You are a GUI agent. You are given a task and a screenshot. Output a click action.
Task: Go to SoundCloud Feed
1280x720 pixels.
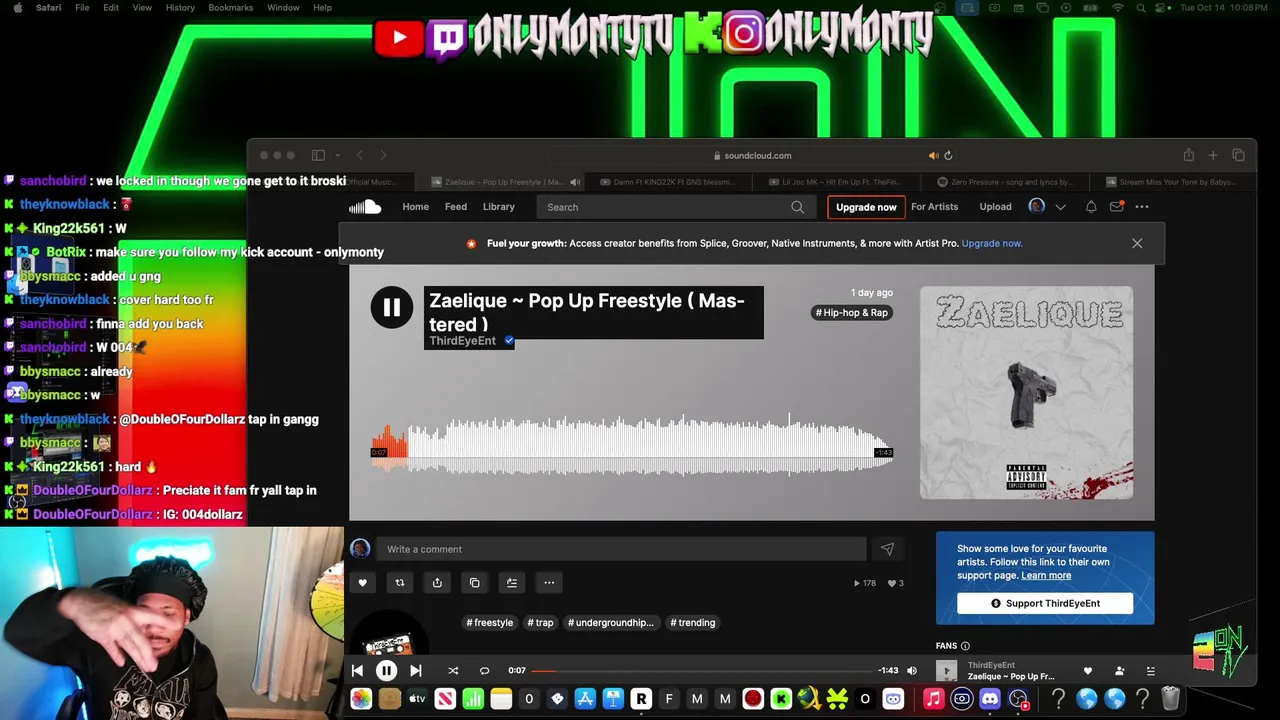tap(456, 207)
